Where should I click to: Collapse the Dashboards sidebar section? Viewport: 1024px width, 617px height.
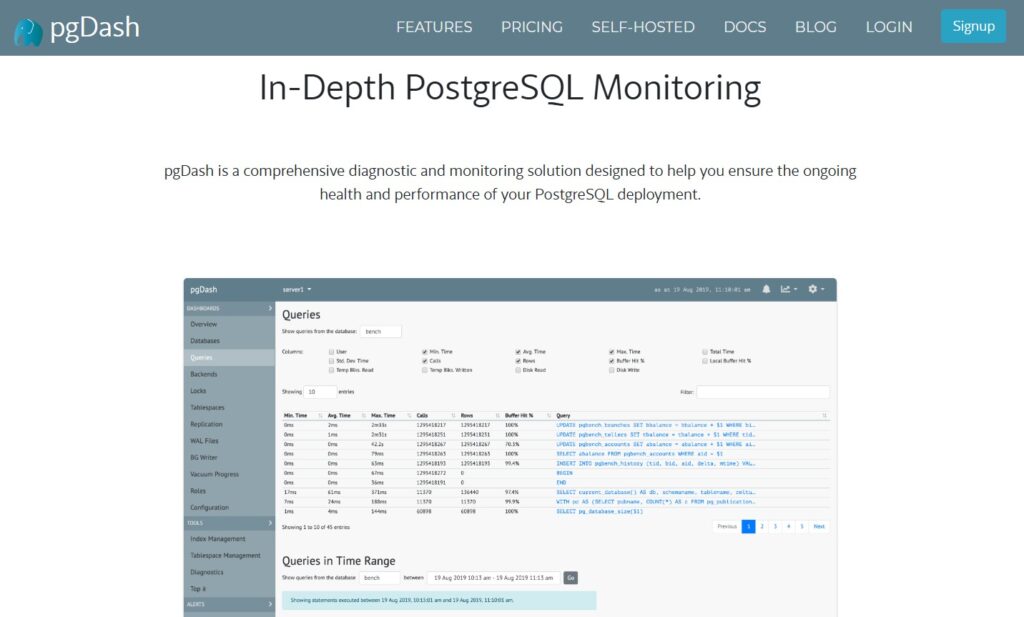[270, 308]
